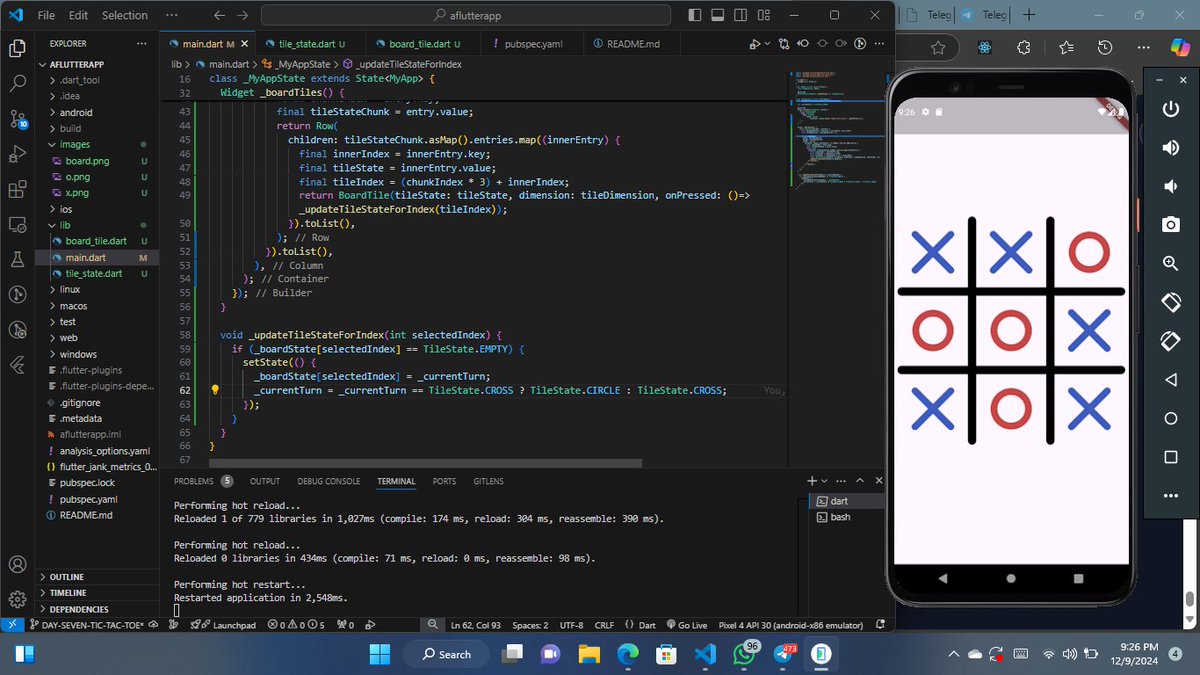The height and width of the screenshot is (675, 1200).
Task: Open board_tile.dart in explorer tree
Action: [96, 241]
